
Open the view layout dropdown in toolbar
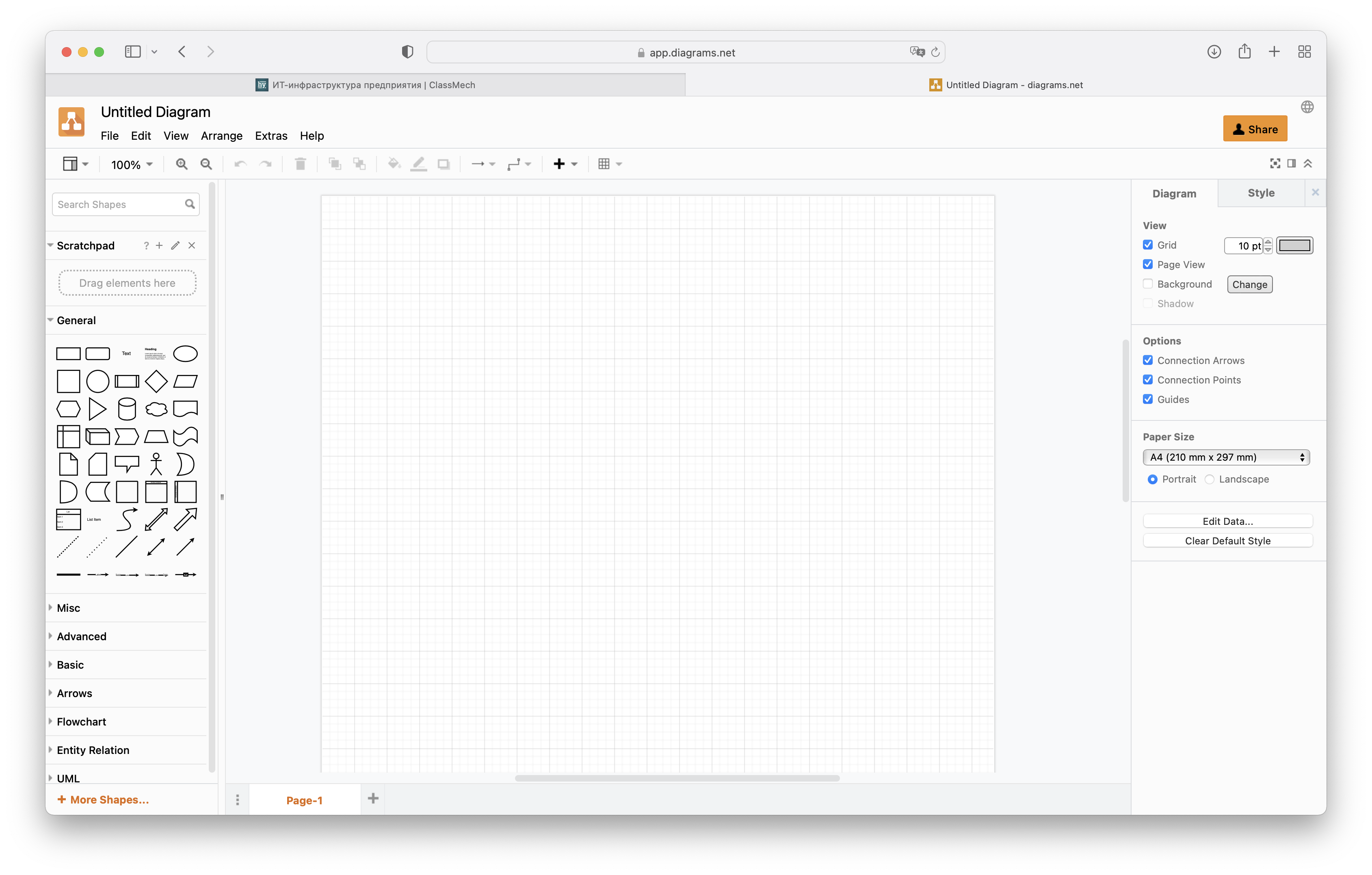[x=75, y=164]
